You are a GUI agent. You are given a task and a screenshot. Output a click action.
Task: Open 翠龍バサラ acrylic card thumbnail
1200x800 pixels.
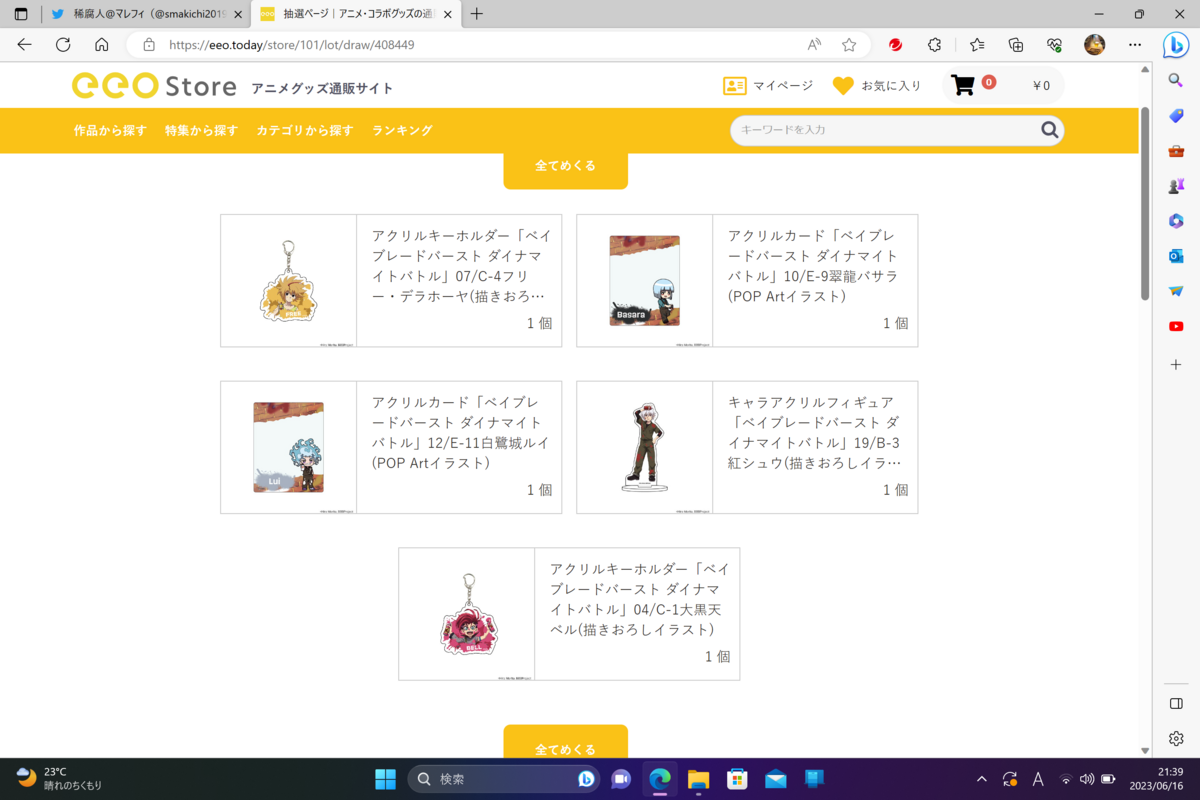645,281
